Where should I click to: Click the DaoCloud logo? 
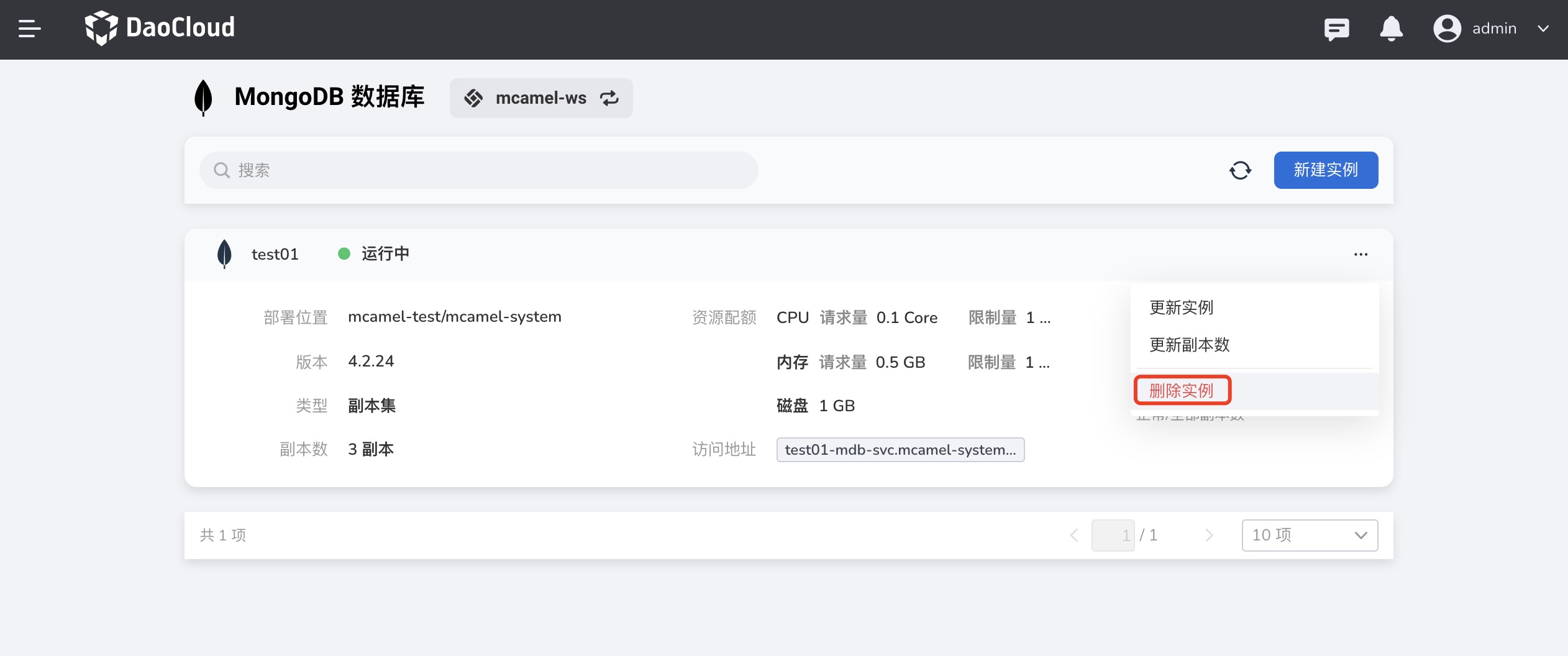coord(160,28)
